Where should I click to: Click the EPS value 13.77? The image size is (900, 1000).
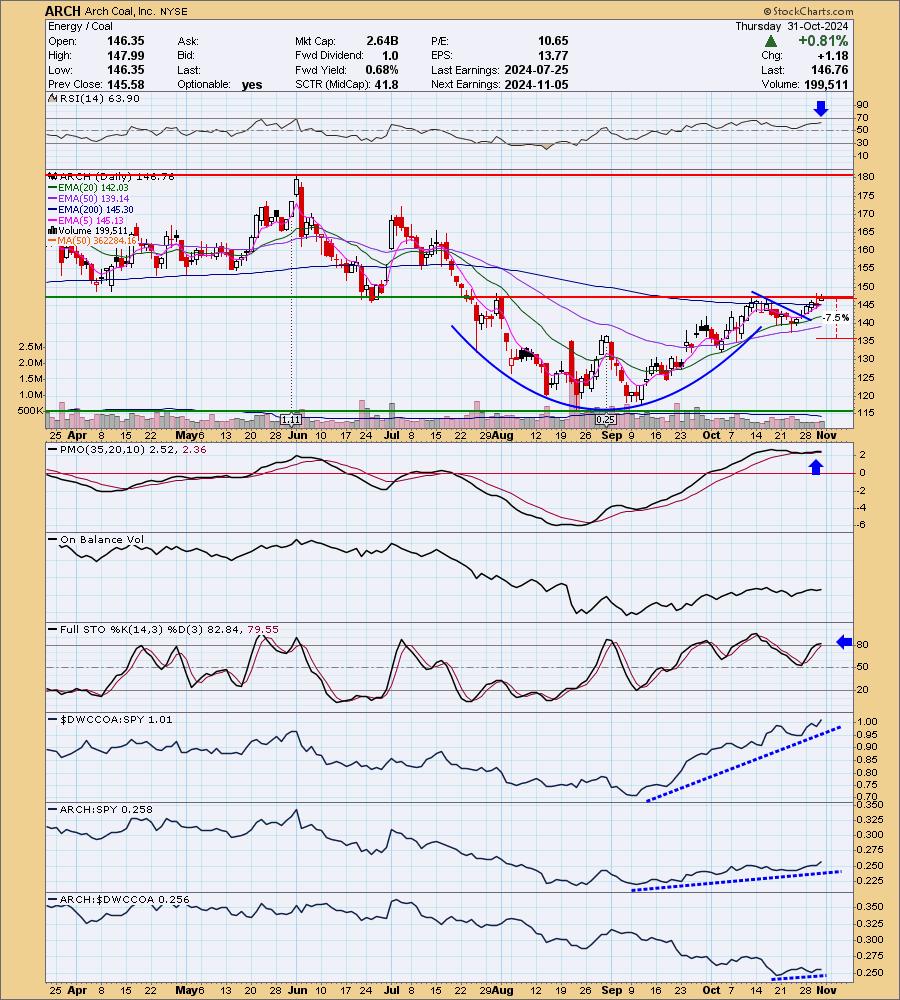coord(552,55)
